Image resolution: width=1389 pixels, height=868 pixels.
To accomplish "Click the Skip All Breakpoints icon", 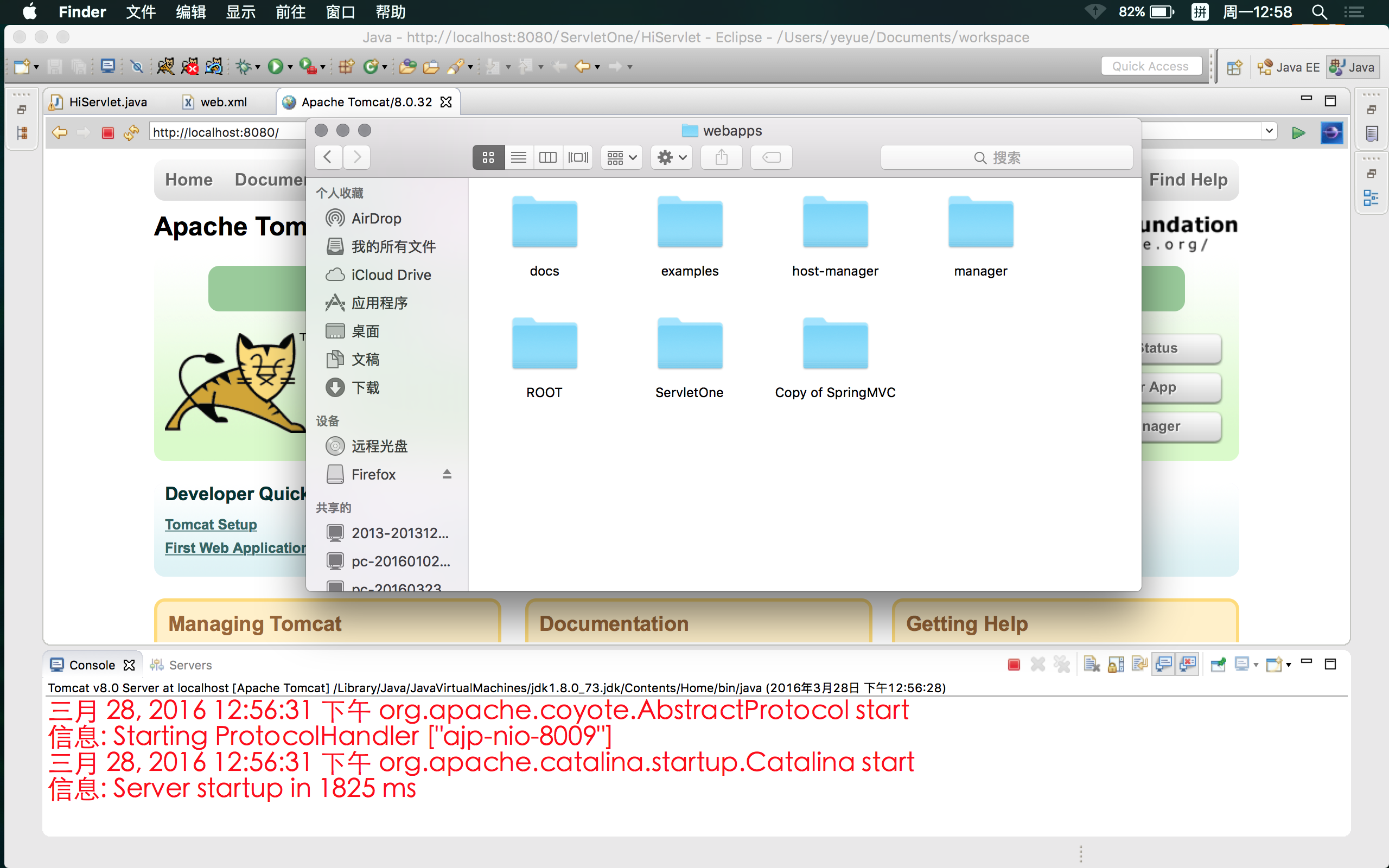I will point(137,67).
